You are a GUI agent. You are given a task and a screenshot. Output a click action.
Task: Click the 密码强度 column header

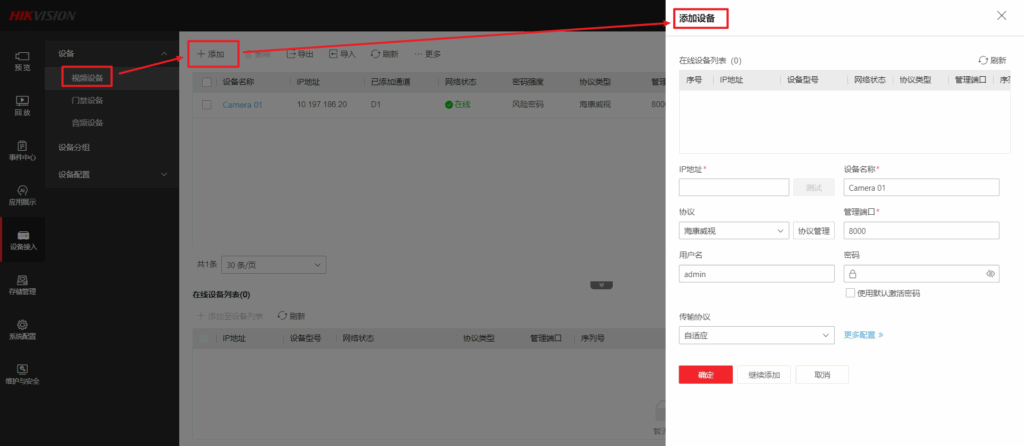[x=528, y=82]
